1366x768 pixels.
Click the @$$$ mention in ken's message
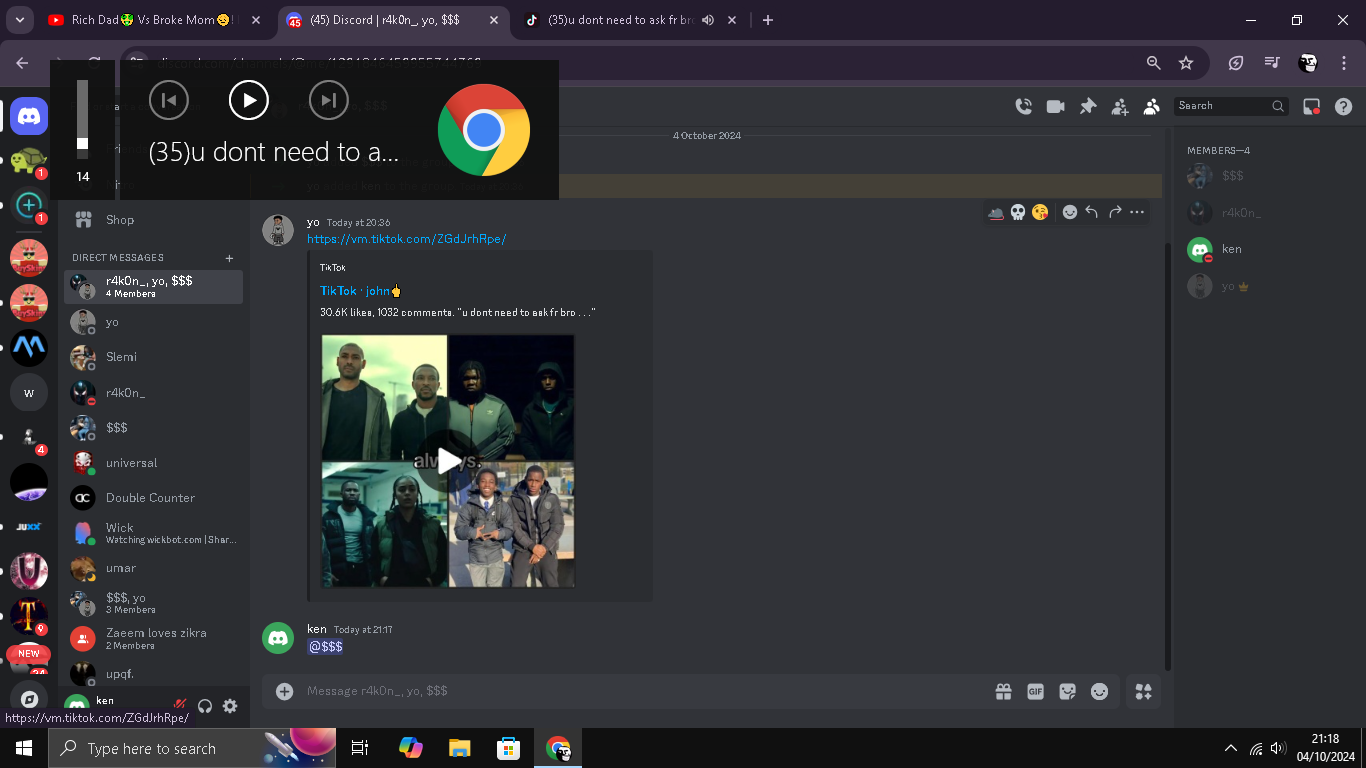coord(326,647)
